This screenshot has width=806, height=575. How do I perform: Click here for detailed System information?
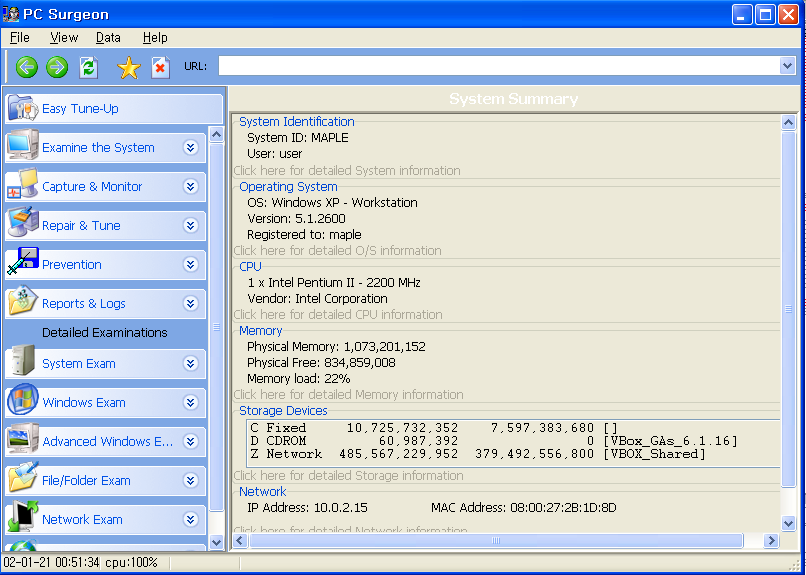tap(347, 171)
